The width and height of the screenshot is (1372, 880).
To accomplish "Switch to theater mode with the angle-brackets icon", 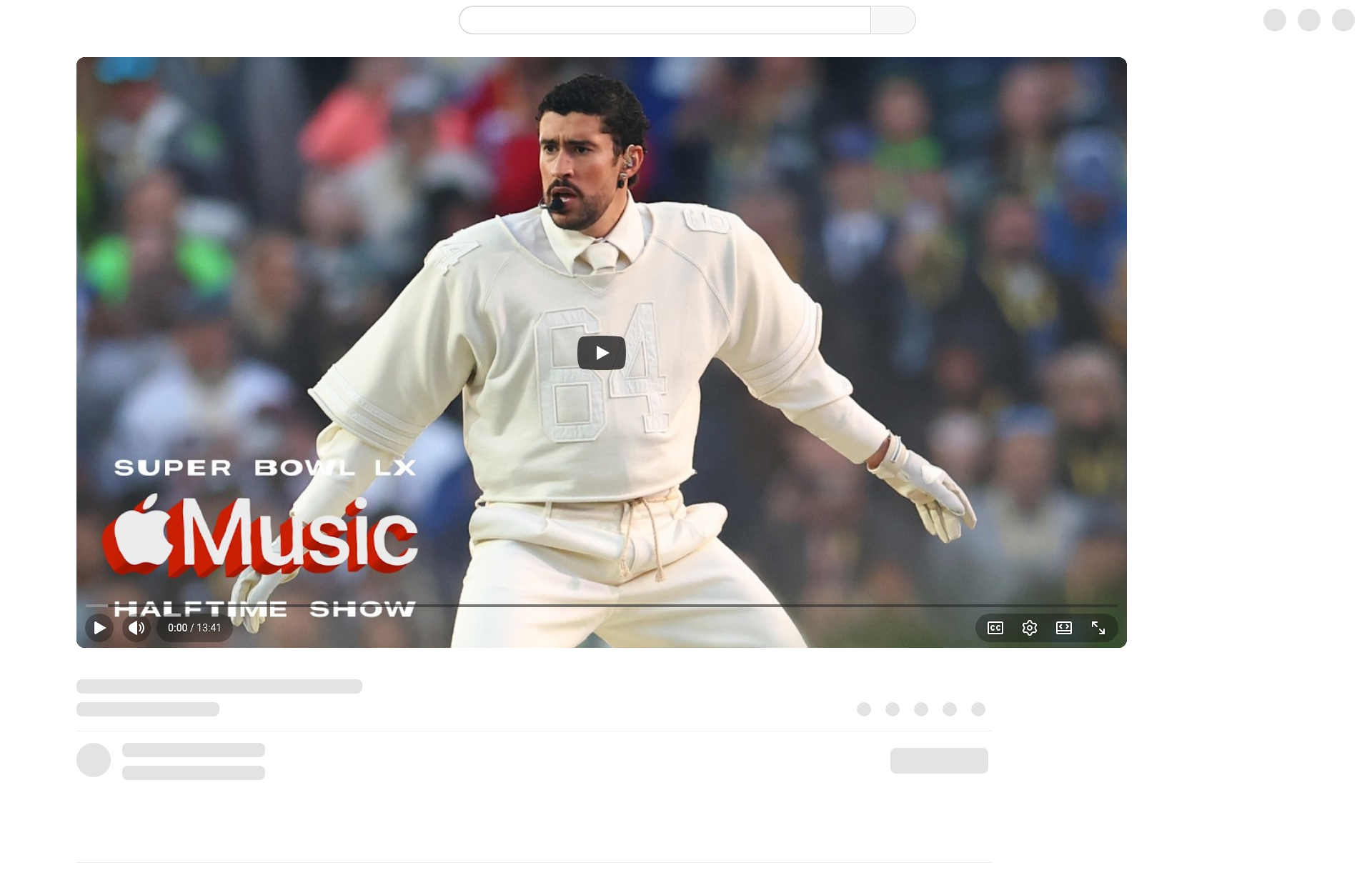I will pyautogui.click(x=1063, y=628).
